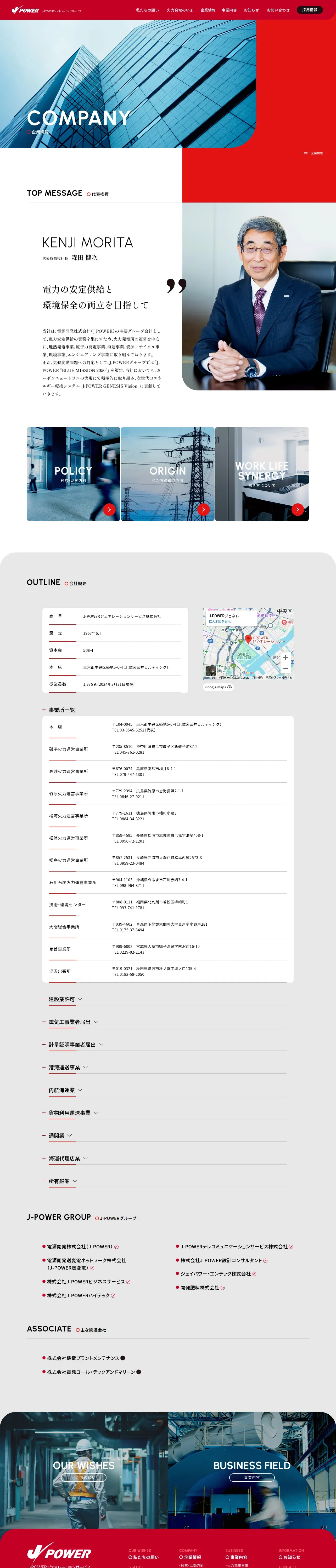Click the 採用情報 button in header
Image resolution: width=336 pixels, height=1568 pixels.
(x=310, y=10)
